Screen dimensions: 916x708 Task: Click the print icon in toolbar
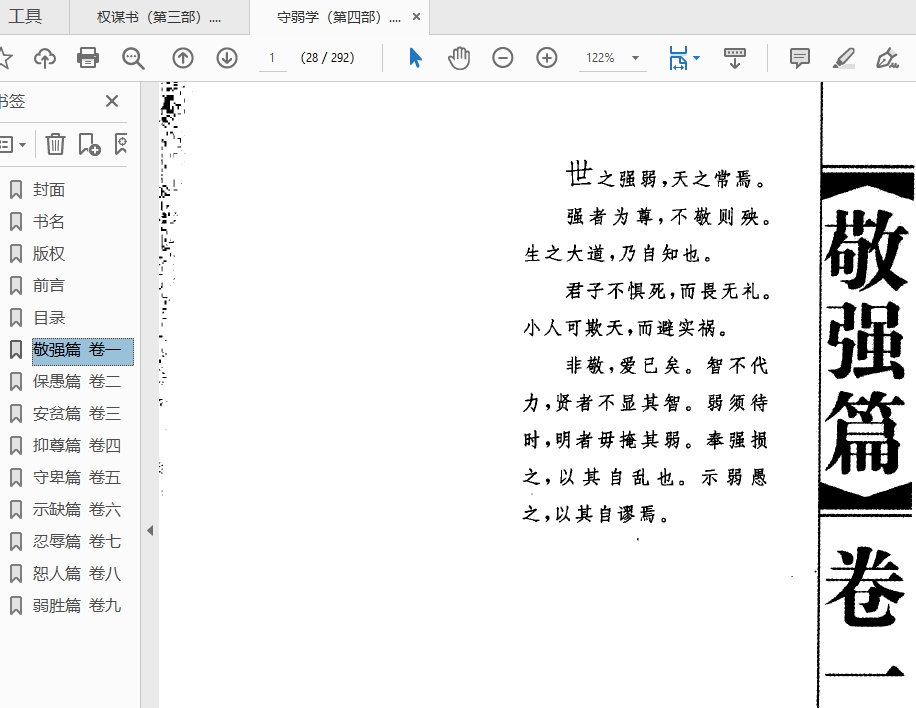point(89,58)
